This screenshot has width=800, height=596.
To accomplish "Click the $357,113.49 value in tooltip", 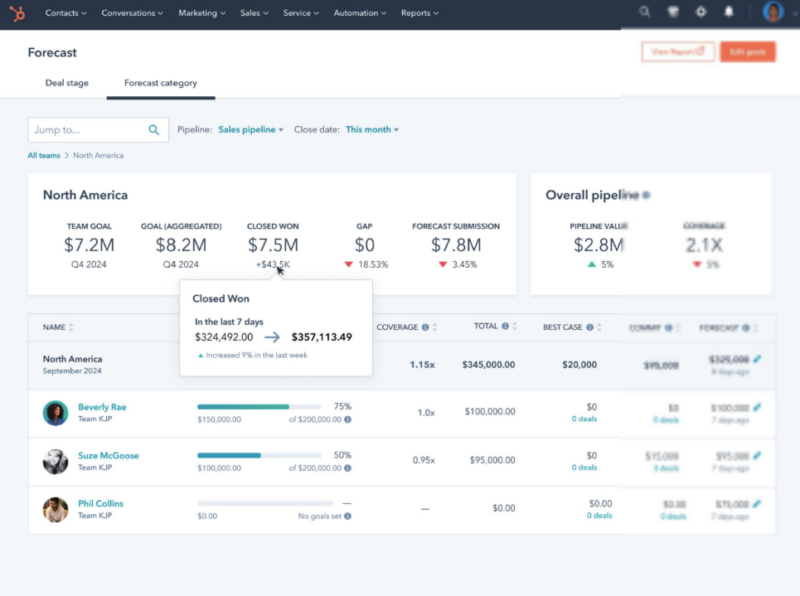I will pyautogui.click(x=321, y=337).
